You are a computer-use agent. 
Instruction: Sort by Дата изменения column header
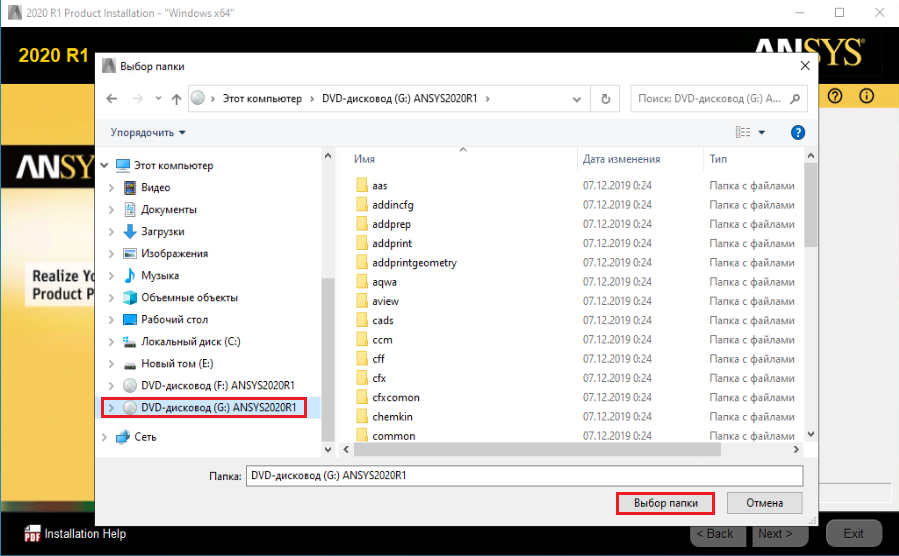click(x=622, y=159)
